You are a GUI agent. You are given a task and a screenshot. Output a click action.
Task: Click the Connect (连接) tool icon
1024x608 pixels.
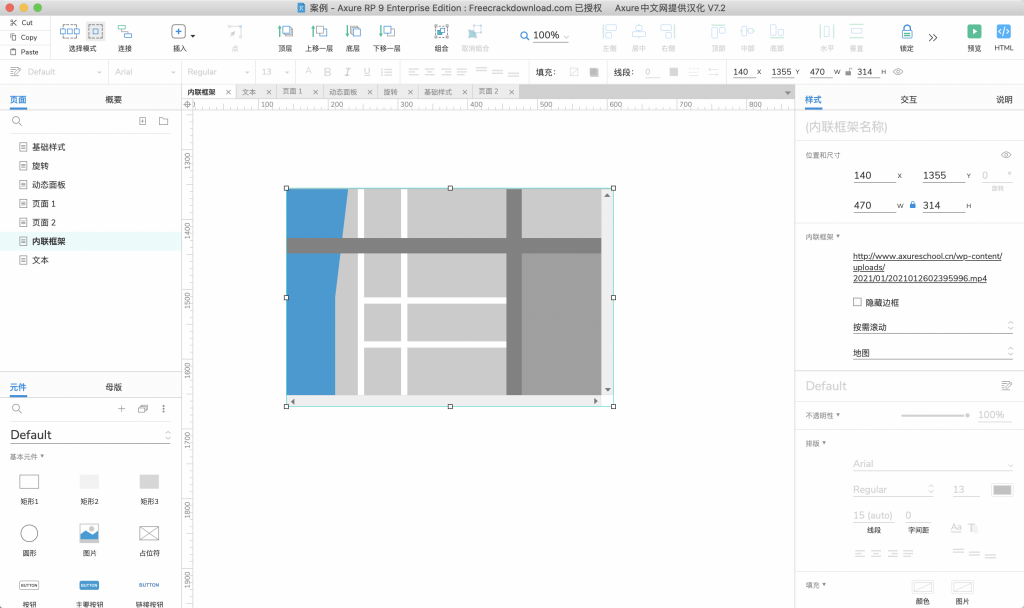(x=124, y=32)
